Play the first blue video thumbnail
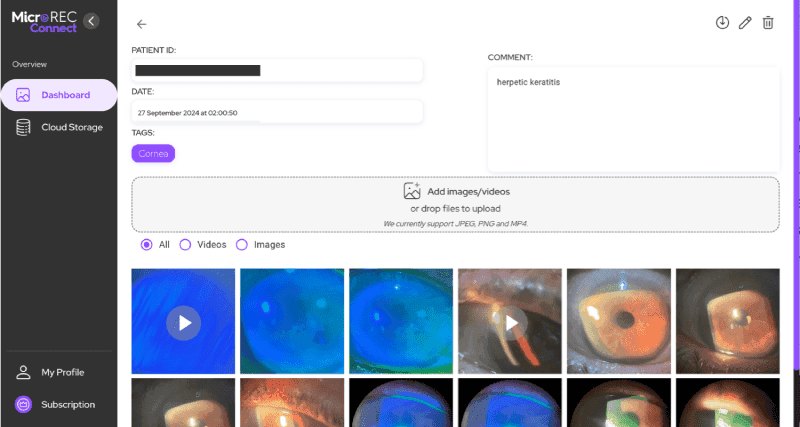800x427 pixels. [x=183, y=322]
